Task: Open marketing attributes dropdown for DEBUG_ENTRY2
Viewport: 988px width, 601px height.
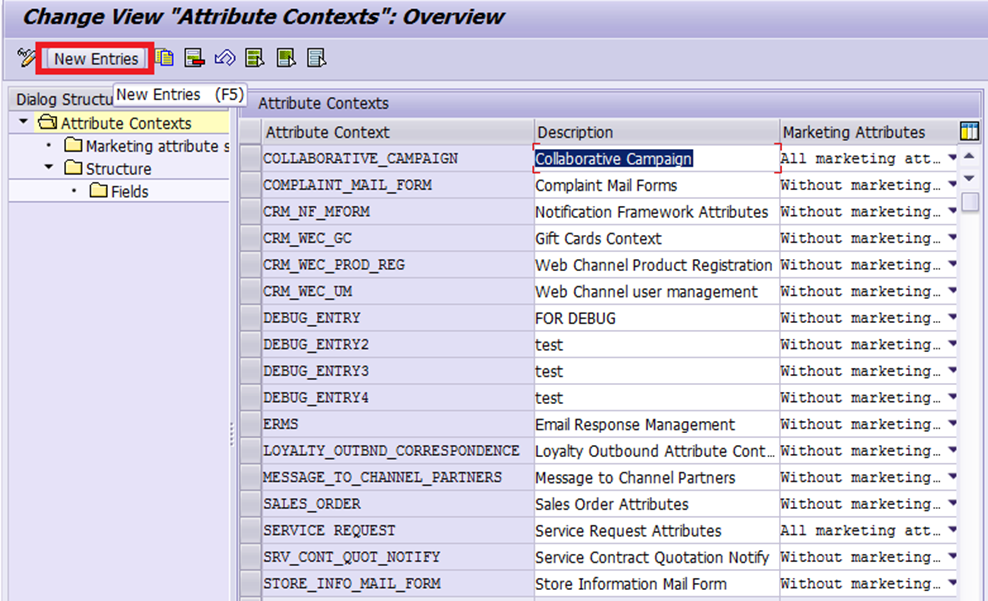Action: (952, 345)
